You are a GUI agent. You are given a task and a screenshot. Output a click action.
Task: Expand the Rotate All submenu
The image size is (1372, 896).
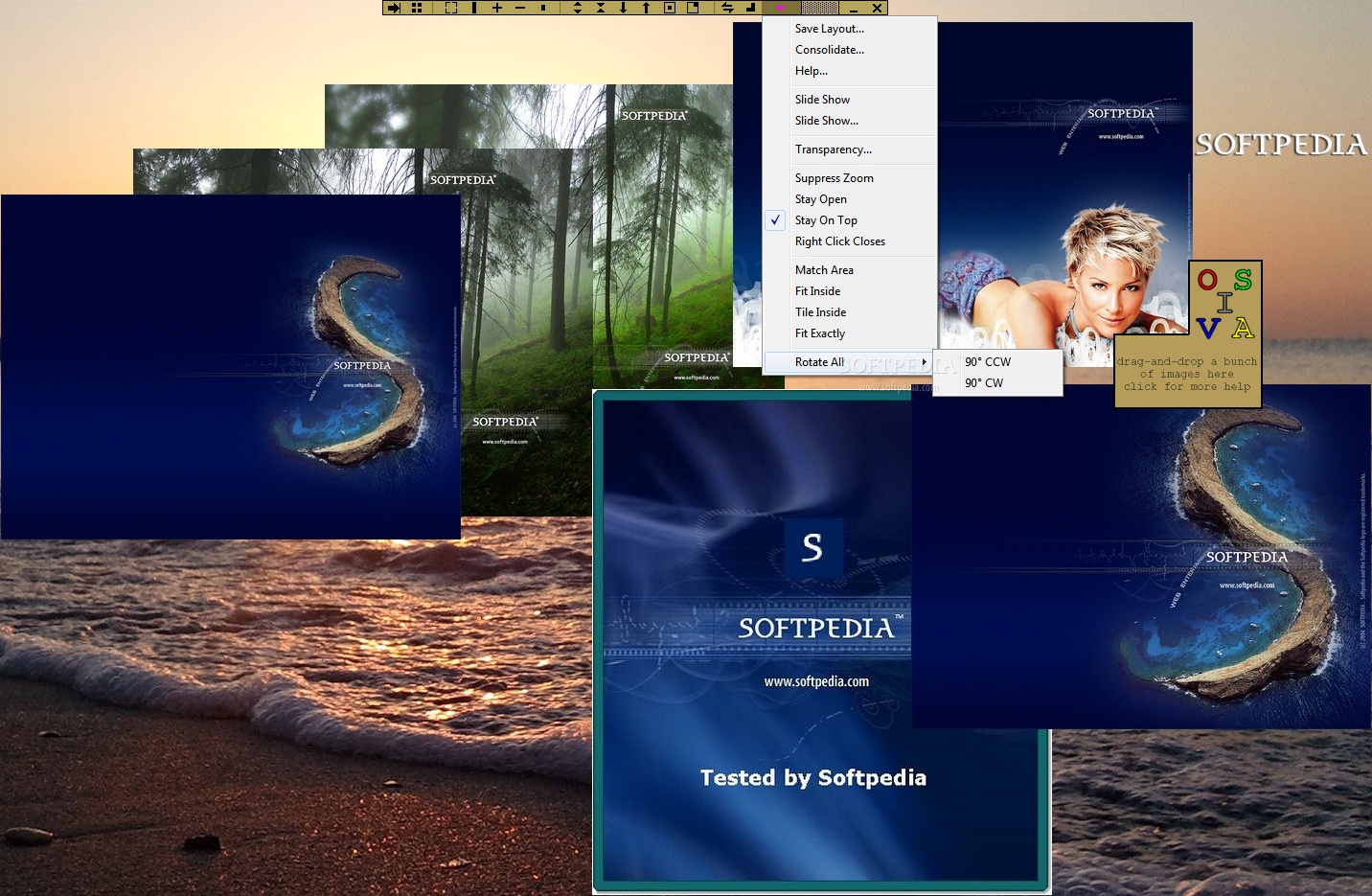tap(848, 362)
